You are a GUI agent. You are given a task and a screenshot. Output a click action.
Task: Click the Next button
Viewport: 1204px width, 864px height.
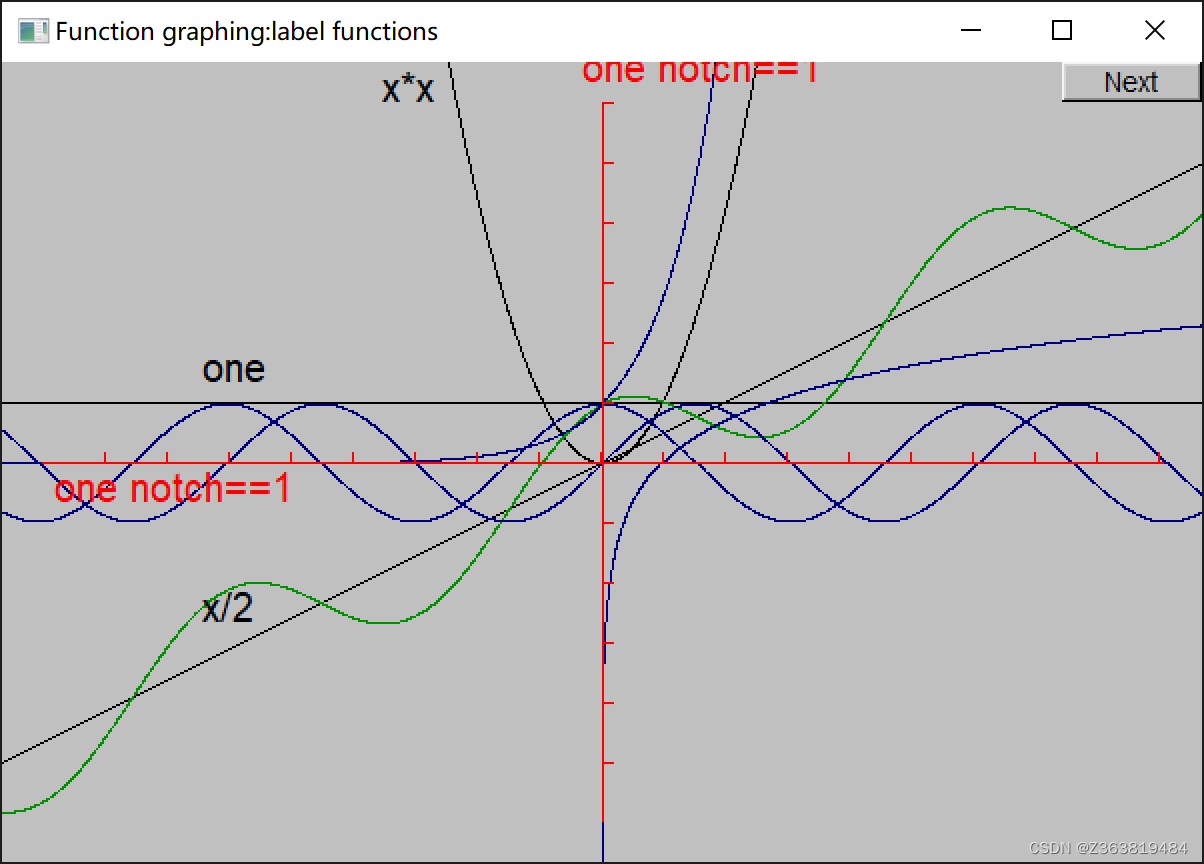point(1131,82)
